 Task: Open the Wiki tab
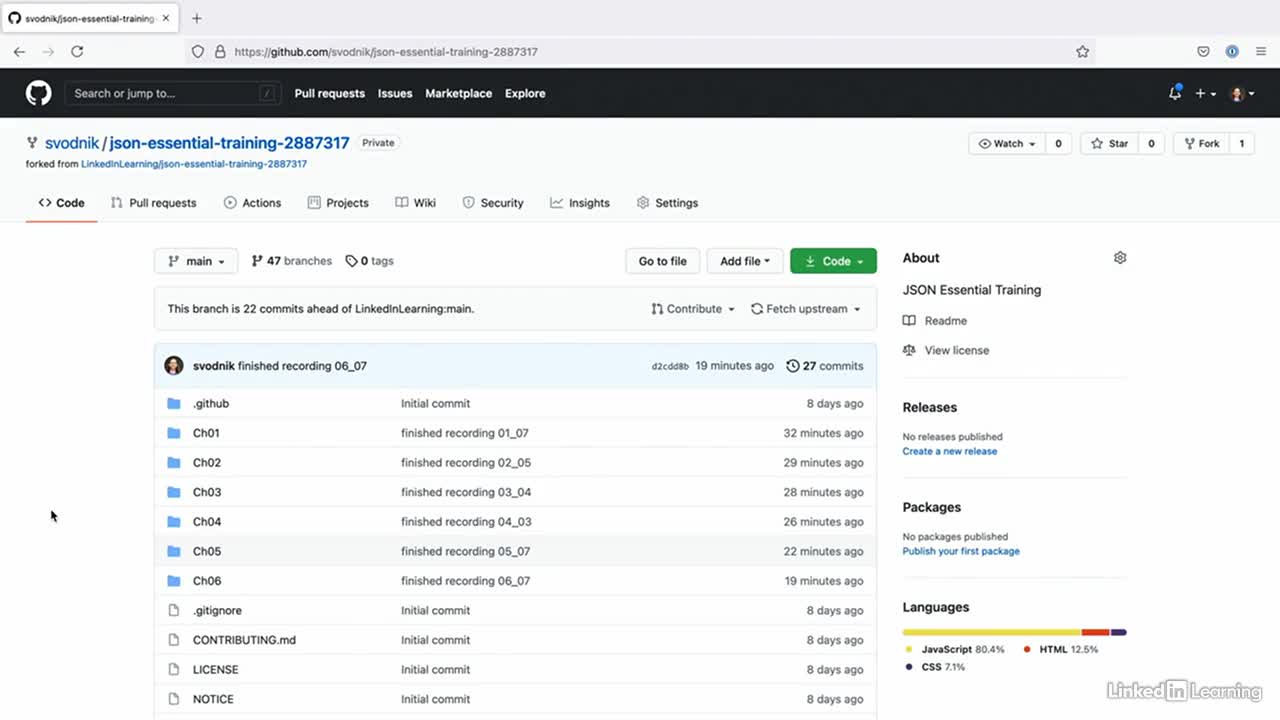click(415, 203)
